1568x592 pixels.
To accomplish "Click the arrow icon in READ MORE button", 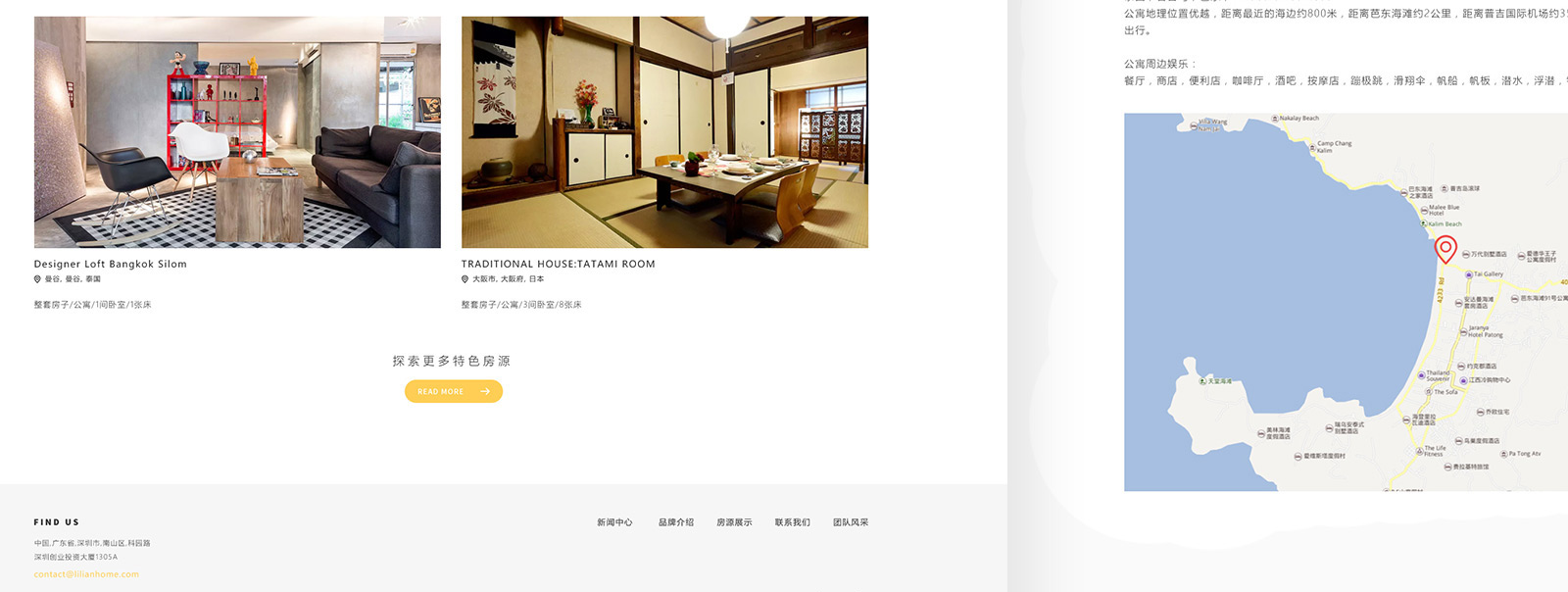I will pyautogui.click(x=485, y=392).
